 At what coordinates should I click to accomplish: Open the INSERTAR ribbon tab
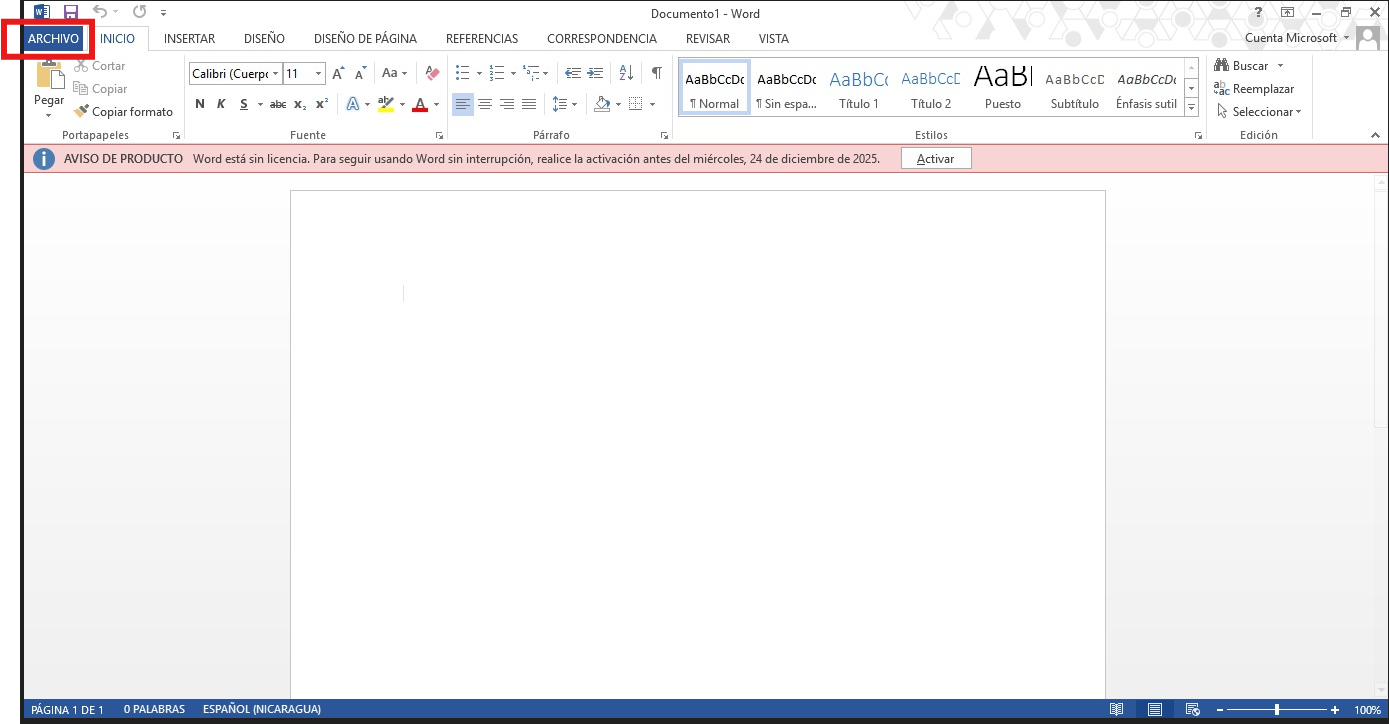tap(189, 39)
